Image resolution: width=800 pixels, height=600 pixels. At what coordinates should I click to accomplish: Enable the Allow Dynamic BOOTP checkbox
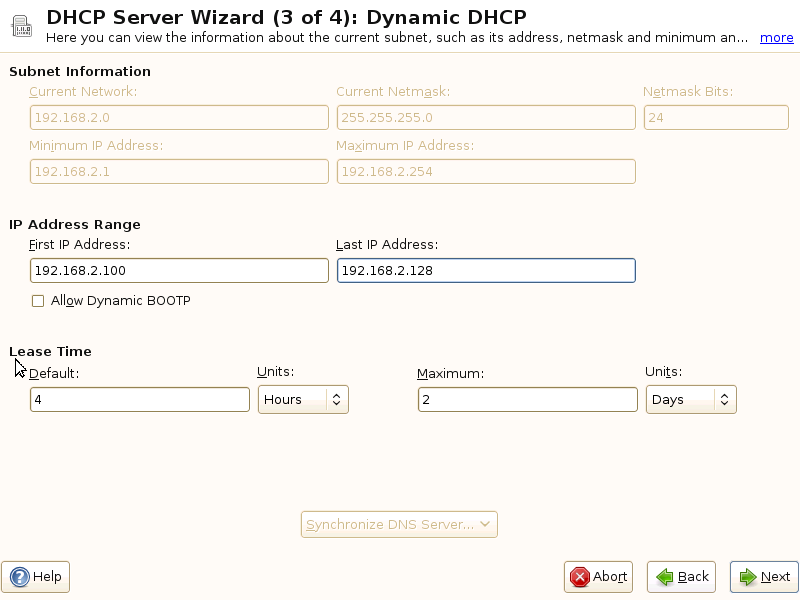pyautogui.click(x=38, y=301)
